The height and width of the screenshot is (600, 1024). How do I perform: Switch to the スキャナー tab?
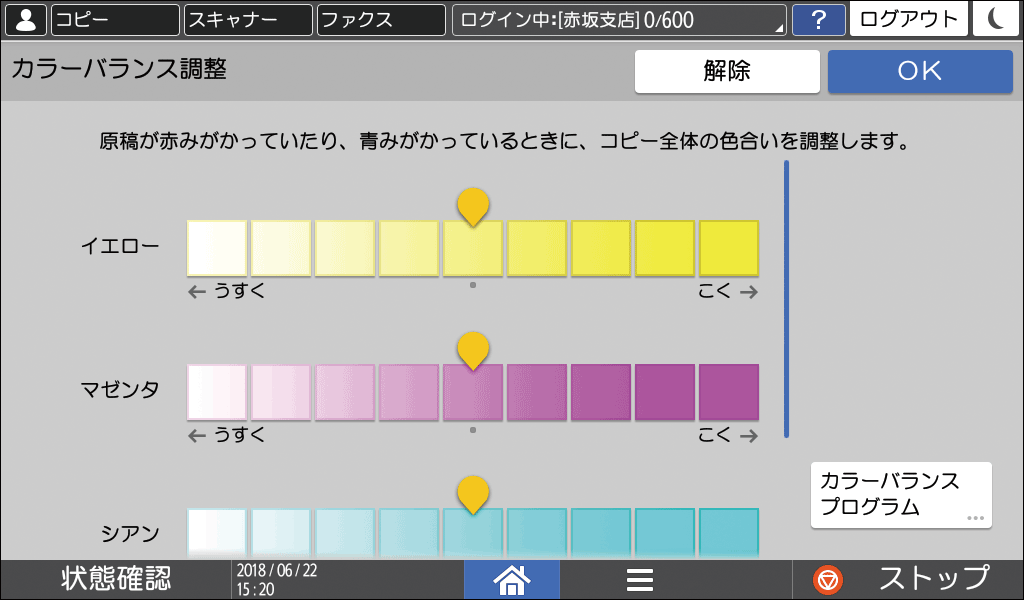point(246,18)
